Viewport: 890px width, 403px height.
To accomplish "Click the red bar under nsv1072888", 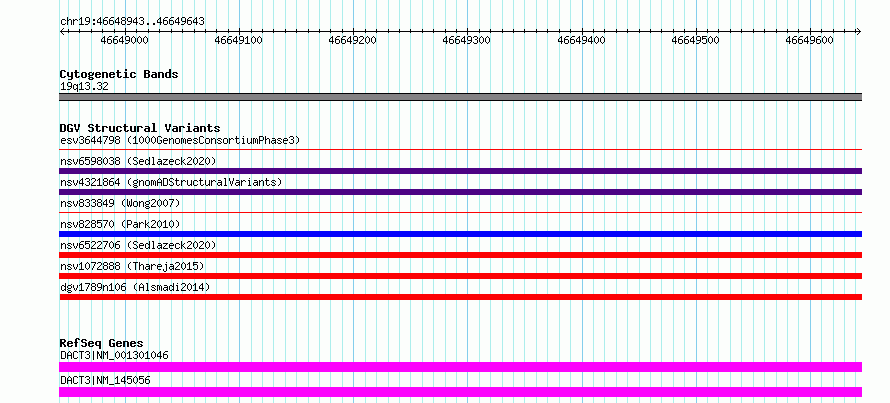I will point(461,276).
